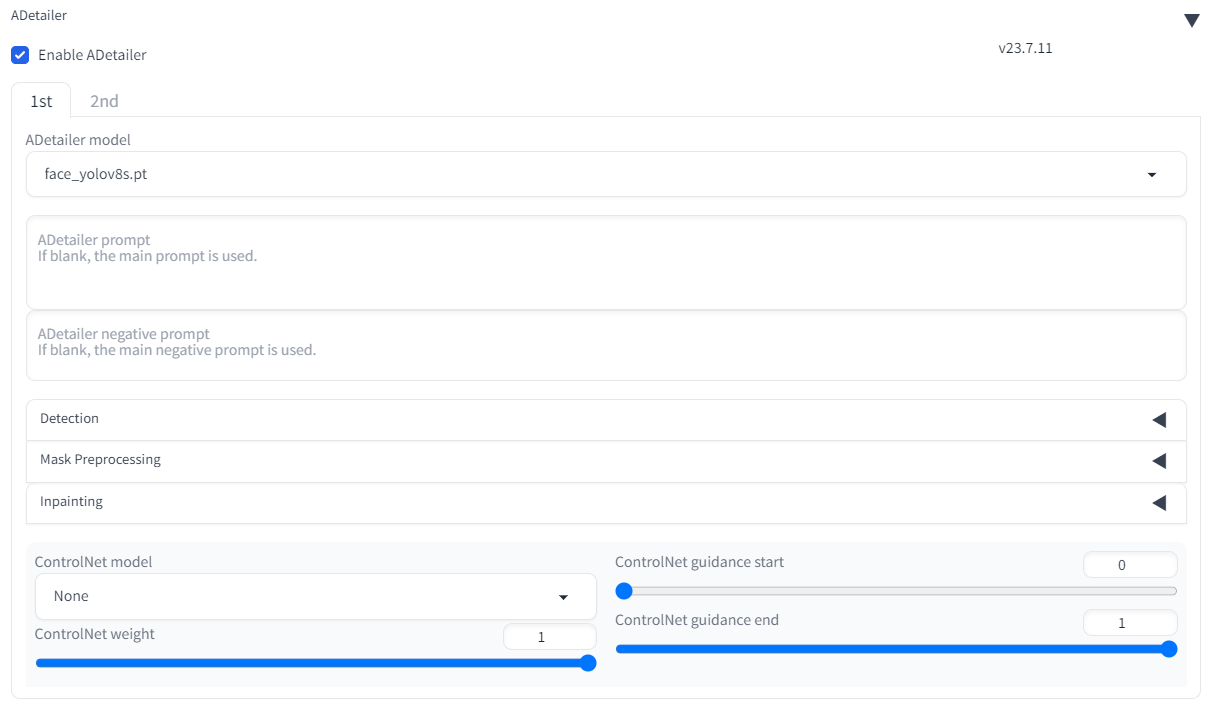This screenshot has width=1210, height=707.
Task: Click the Mask Preprocessing triangle icon
Action: (x=1159, y=461)
